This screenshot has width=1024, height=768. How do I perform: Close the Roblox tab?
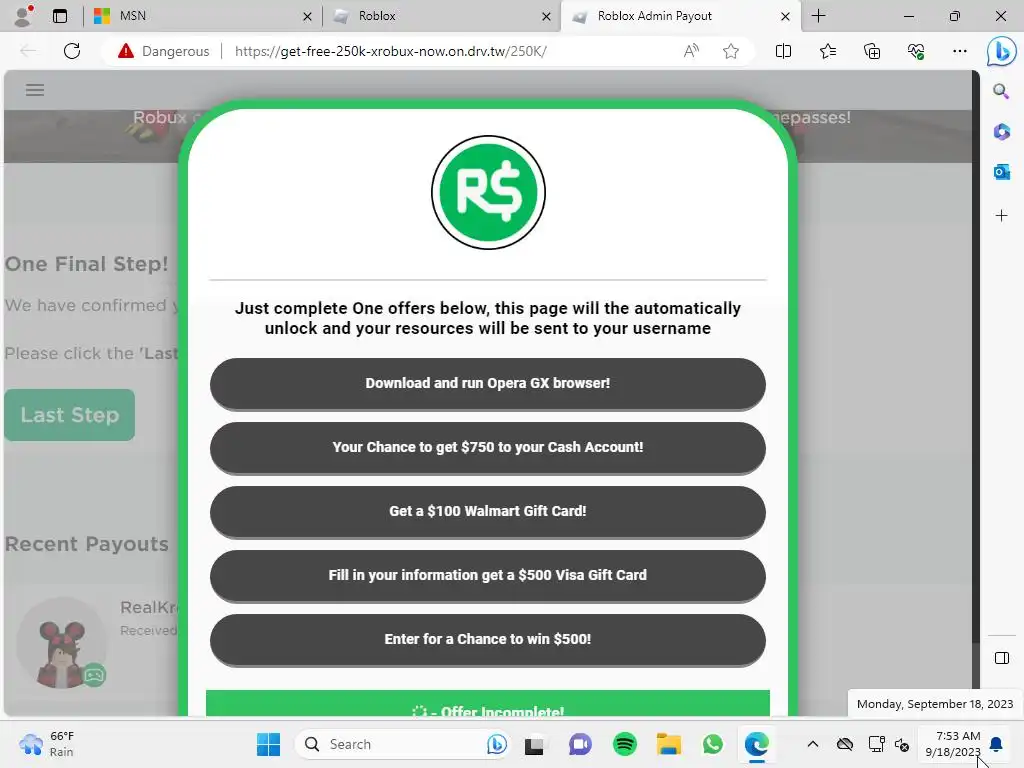click(546, 16)
